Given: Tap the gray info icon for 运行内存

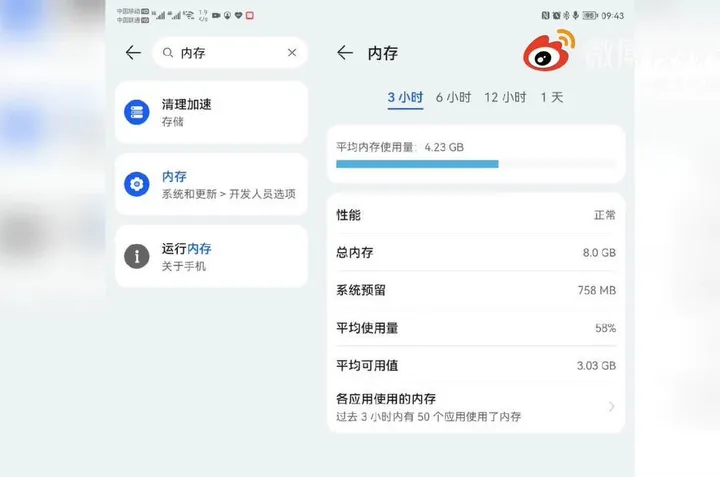Looking at the screenshot, I should (x=136, y=256).
